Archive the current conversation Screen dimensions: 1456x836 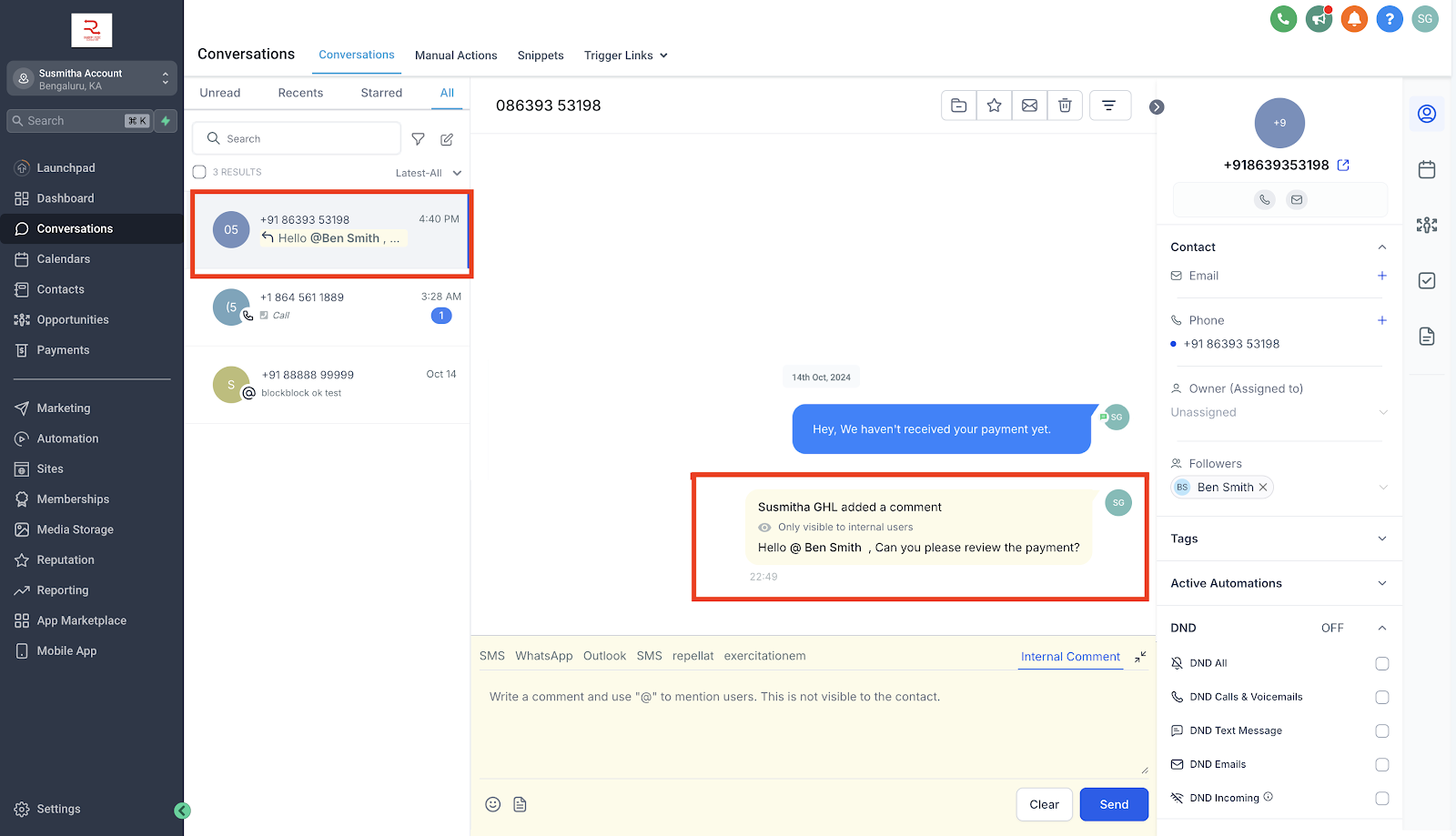(957, 105)
